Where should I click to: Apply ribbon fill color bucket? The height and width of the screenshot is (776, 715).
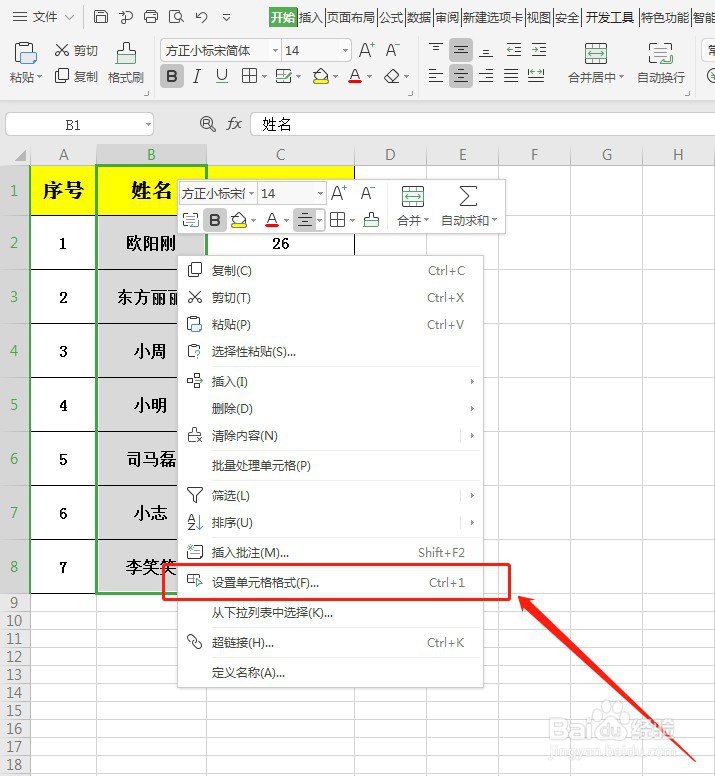pos(321,76)
